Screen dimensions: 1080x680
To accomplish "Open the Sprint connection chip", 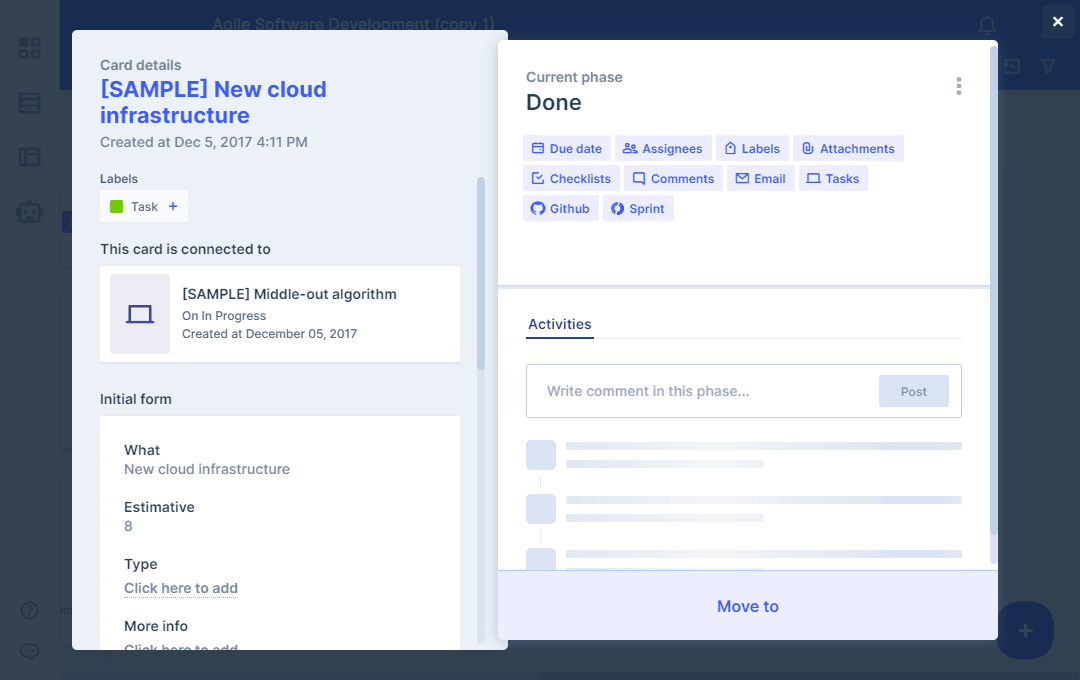I will (637, 209).
